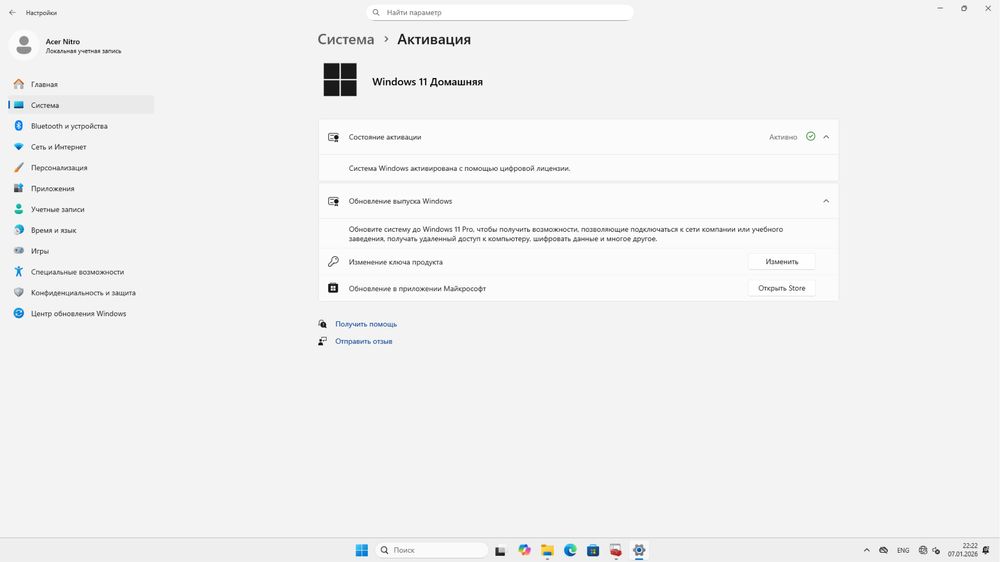Select Система in the sidebar

(x=81, y=105)
